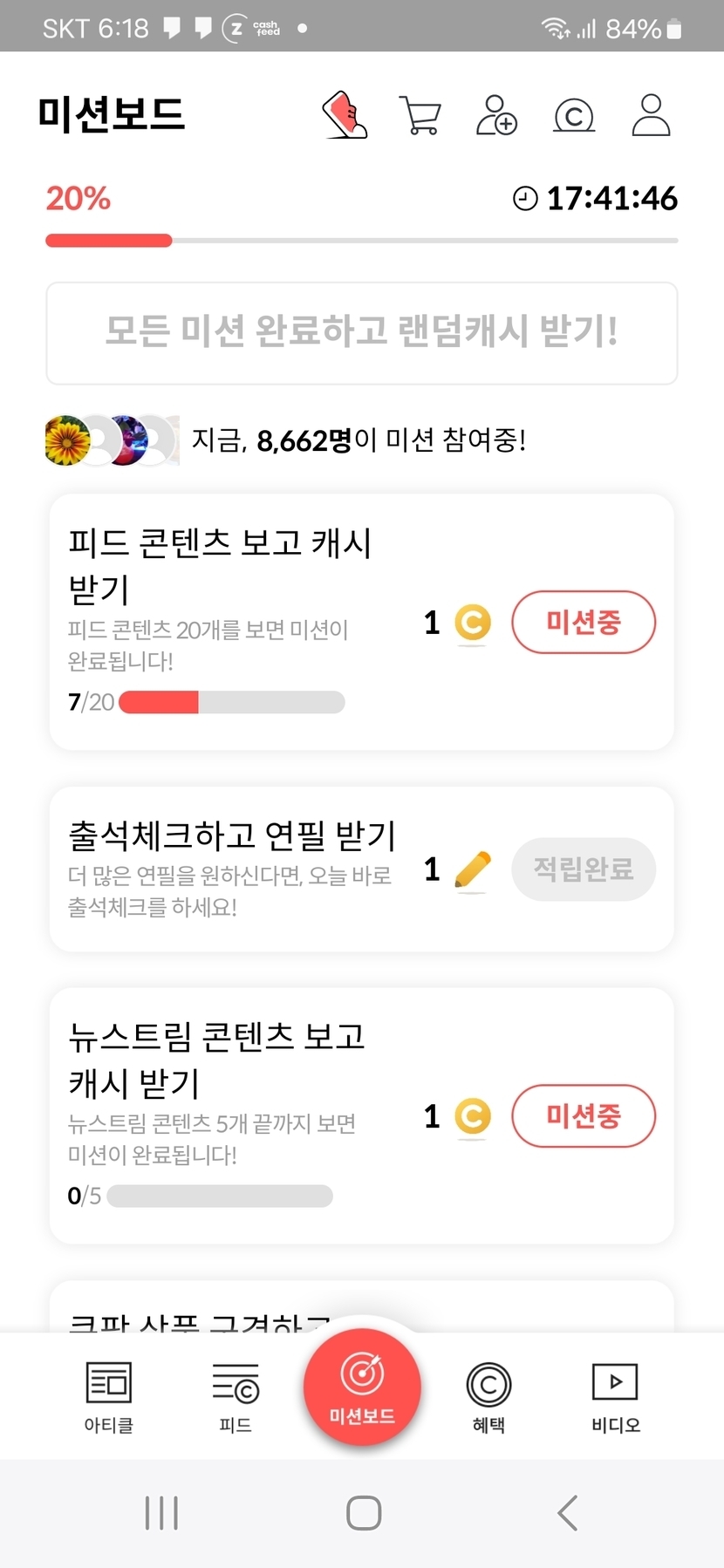Tap the gold coin in feed mission

[473, 623]
